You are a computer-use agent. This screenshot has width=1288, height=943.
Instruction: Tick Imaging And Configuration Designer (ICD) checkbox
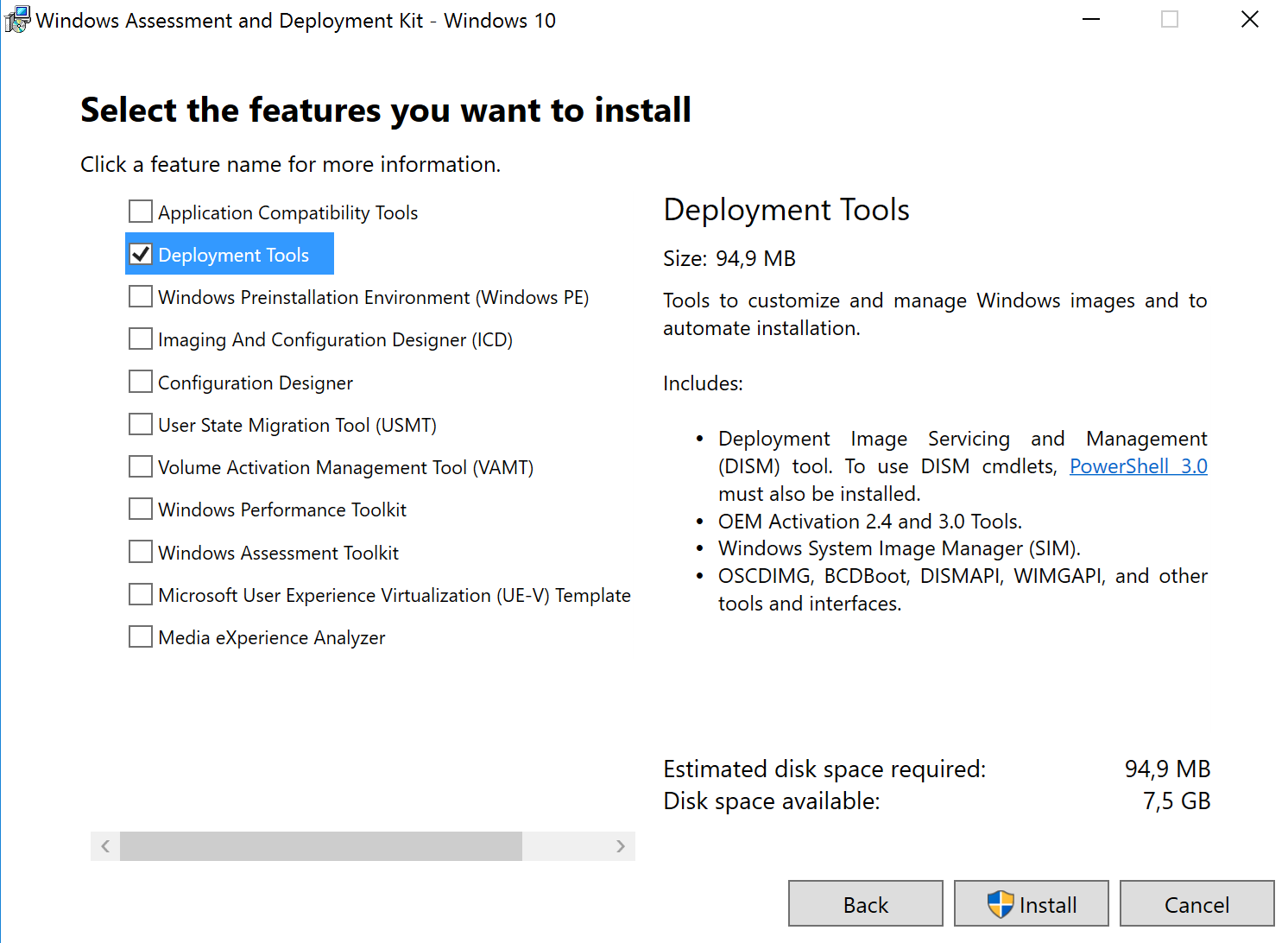[x=141, y=339]
